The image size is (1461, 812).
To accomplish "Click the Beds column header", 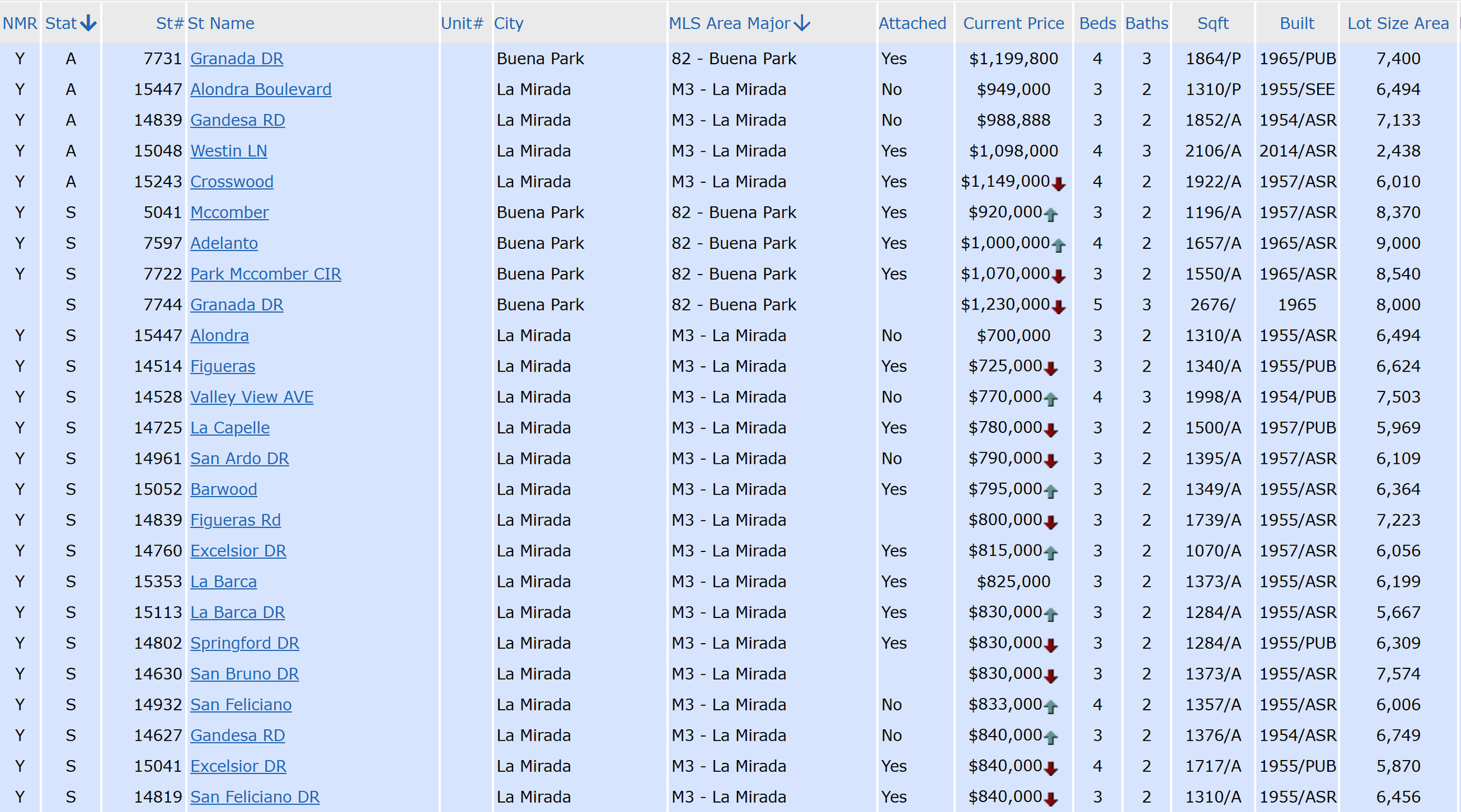I will pos(1098,23).
